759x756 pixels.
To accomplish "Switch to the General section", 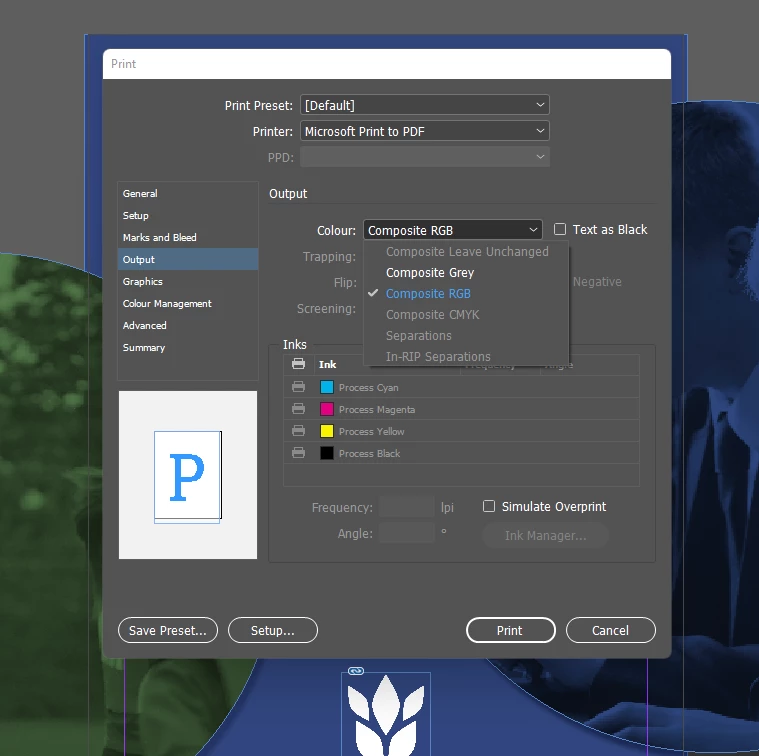I will point(188,194).
